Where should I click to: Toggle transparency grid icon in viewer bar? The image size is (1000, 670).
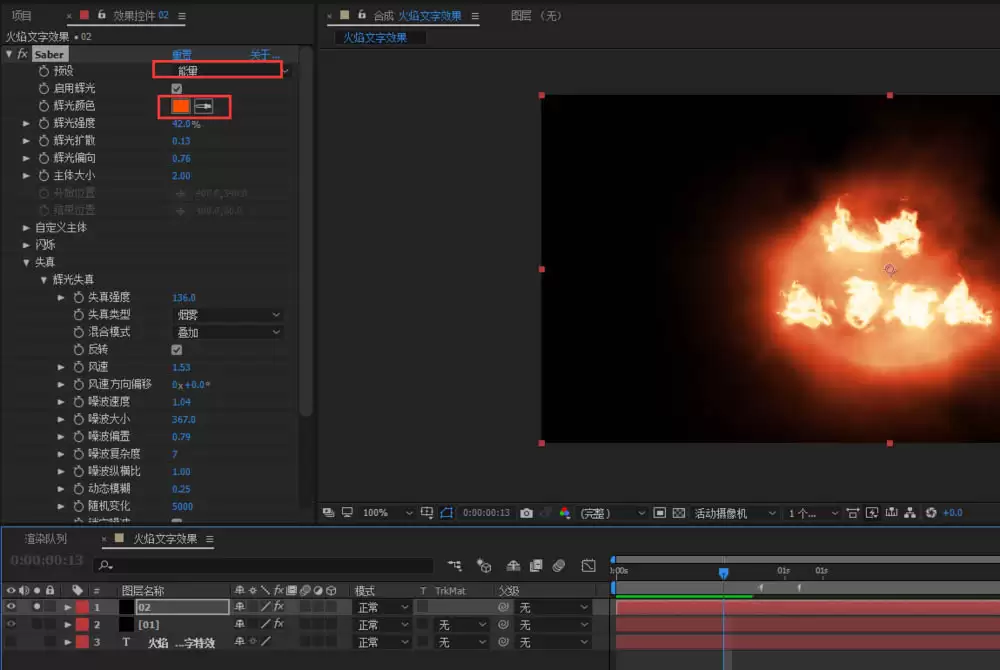click(679, 513)
